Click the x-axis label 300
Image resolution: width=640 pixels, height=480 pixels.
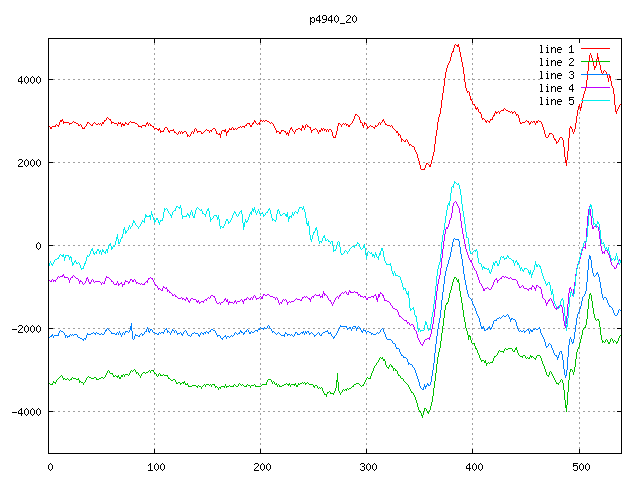[368, 467]
